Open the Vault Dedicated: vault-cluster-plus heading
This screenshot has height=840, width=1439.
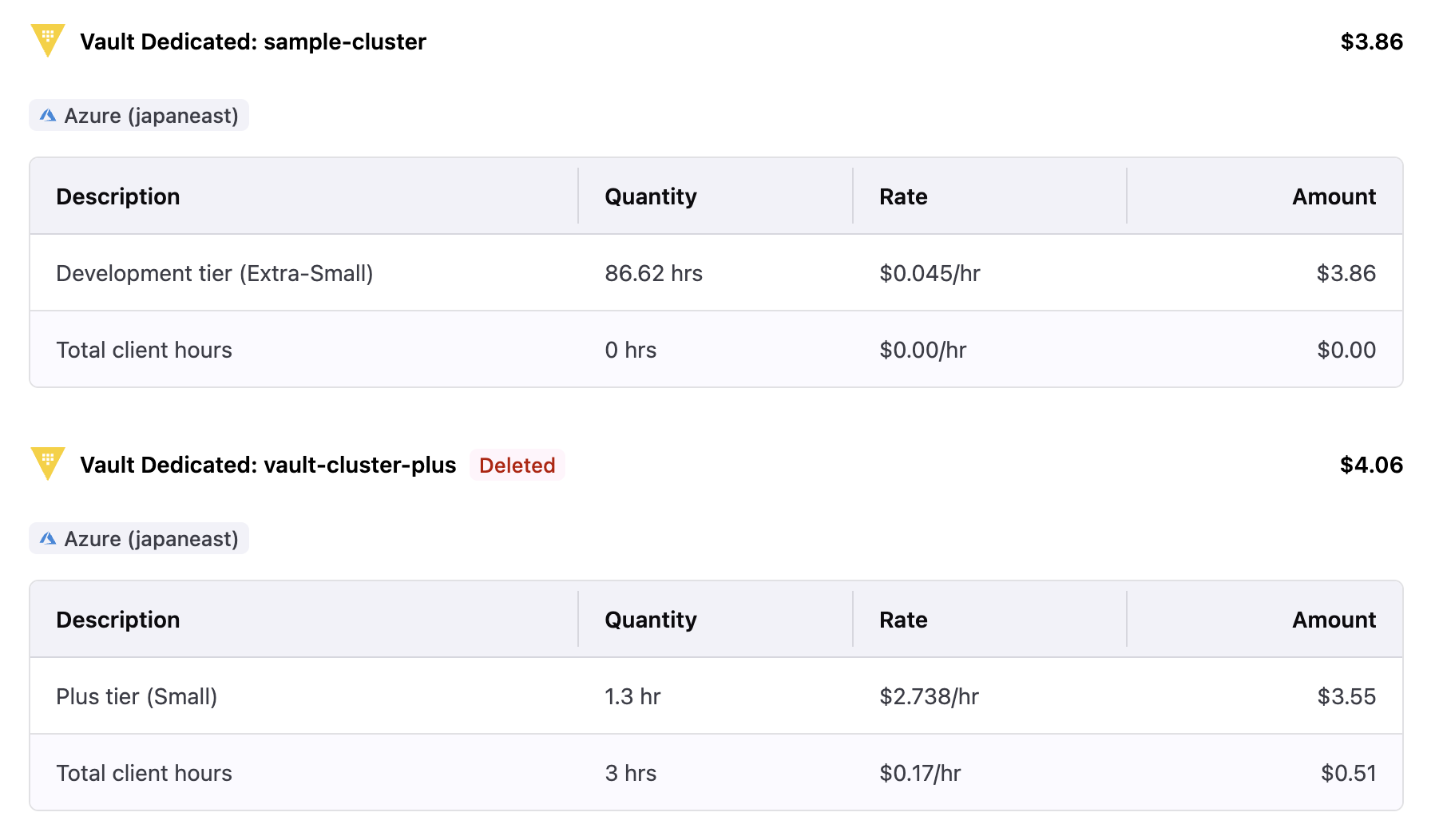click(x=268, y=465)
